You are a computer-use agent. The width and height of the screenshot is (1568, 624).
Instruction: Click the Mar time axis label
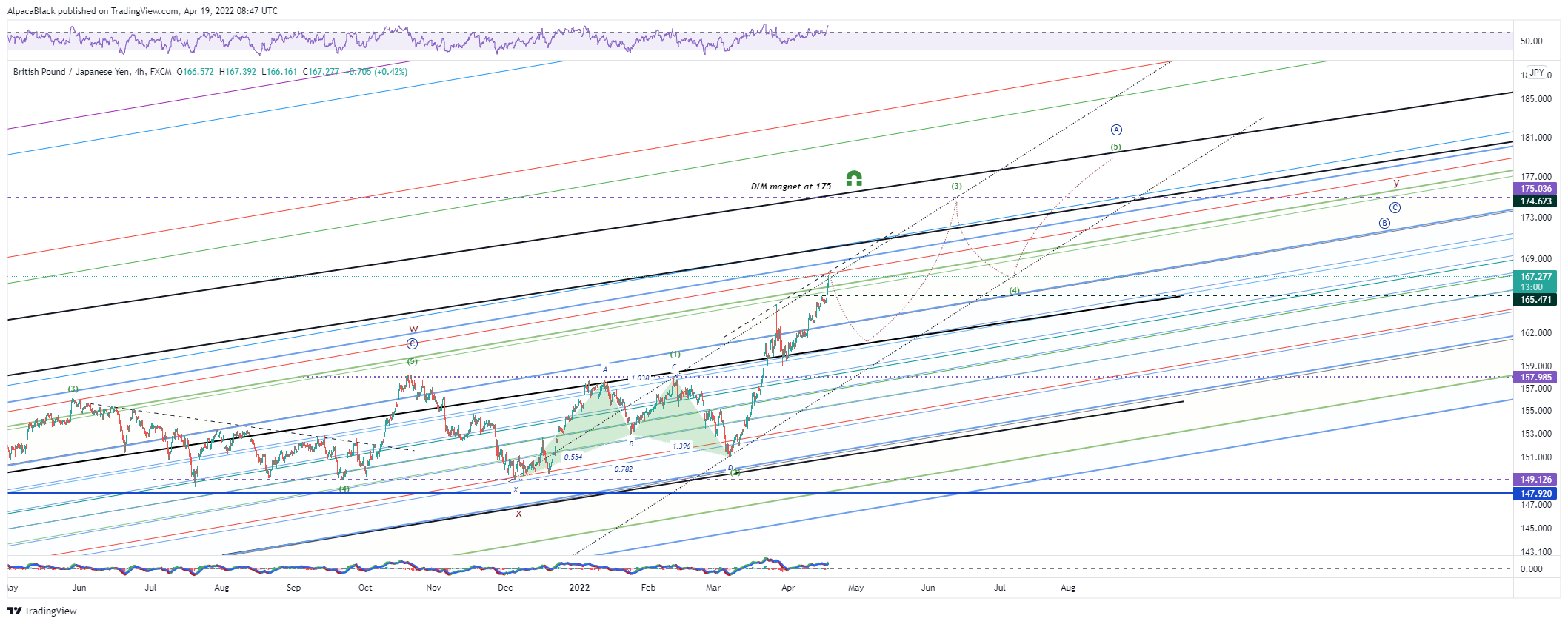(713, 588)
